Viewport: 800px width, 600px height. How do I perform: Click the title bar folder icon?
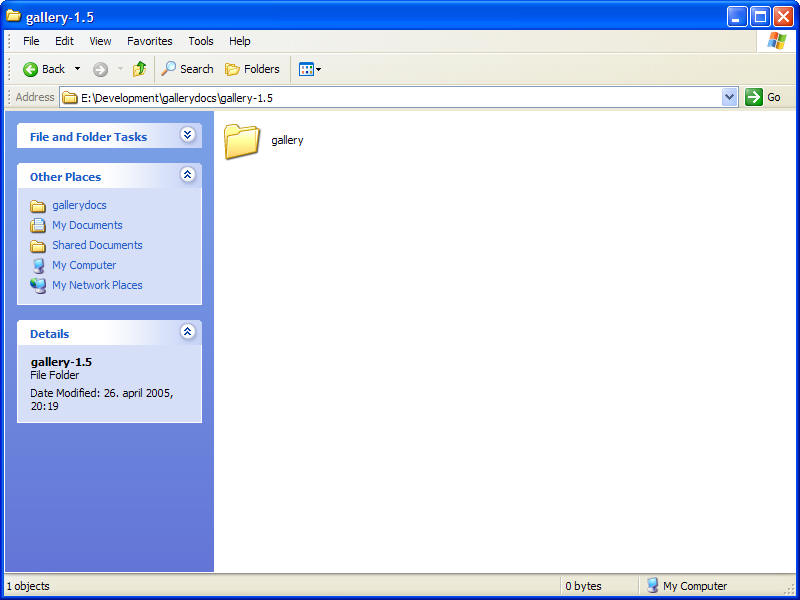tap(13, 16)
